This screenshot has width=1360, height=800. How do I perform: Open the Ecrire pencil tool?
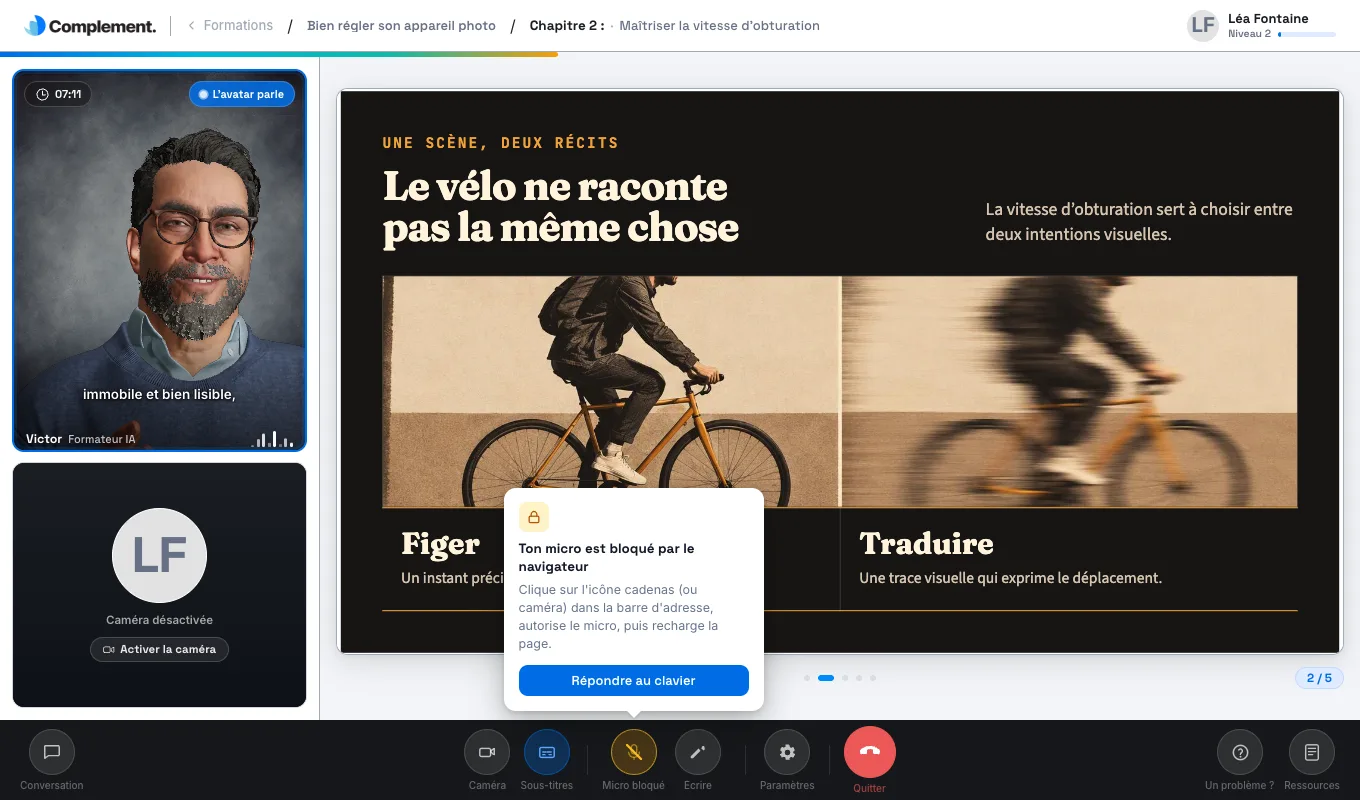pos(698,752)
